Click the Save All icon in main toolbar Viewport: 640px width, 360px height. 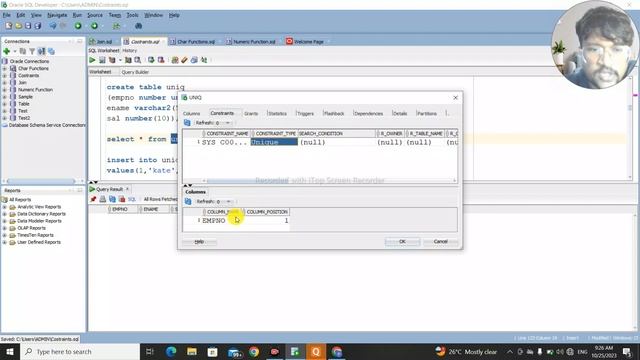point(38,26)
